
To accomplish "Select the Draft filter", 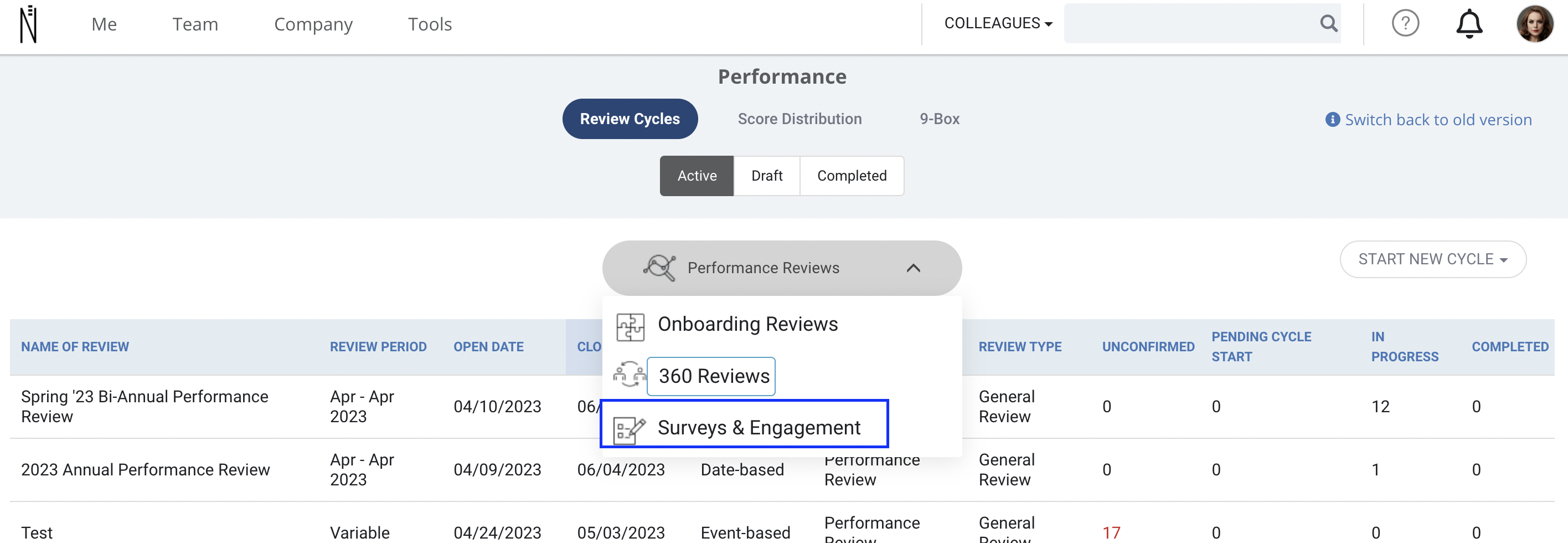I will click(766, 176).
